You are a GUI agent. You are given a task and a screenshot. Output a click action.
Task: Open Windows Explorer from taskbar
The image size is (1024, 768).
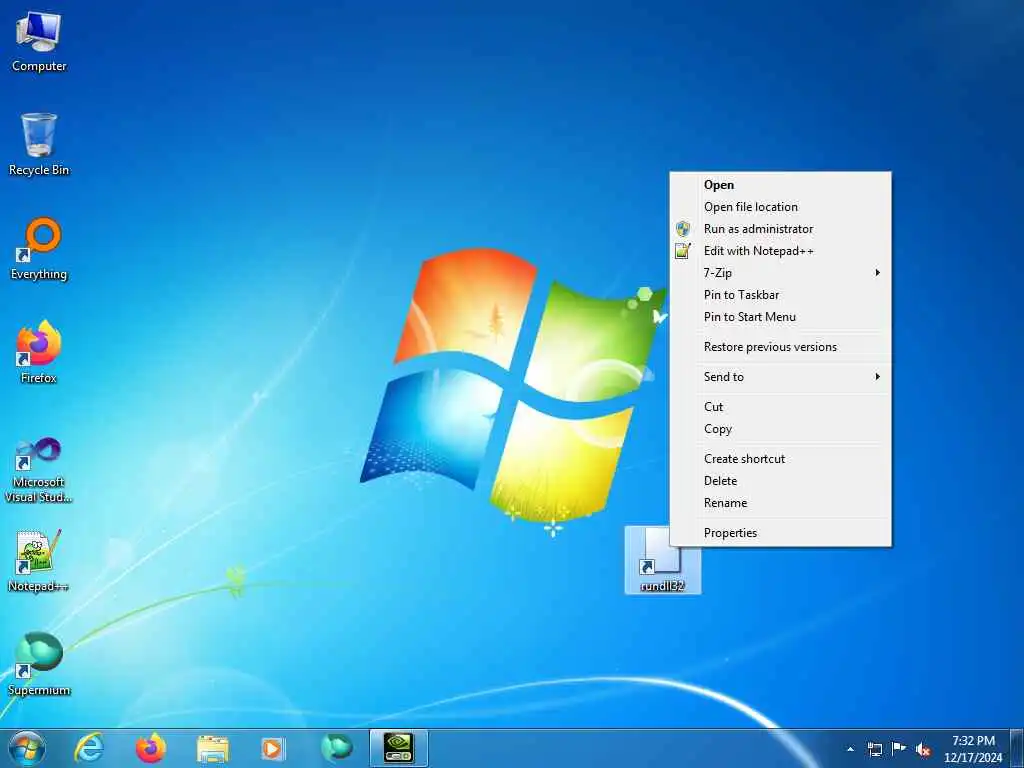[x=212, y=748]
